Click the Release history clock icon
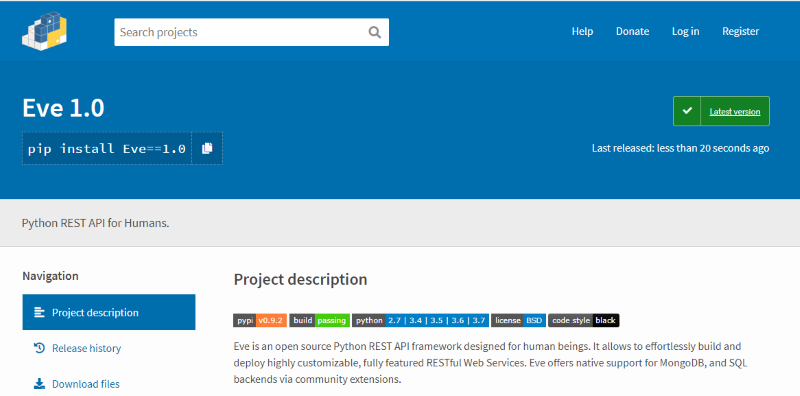800x396 pixels. [39, 348]
